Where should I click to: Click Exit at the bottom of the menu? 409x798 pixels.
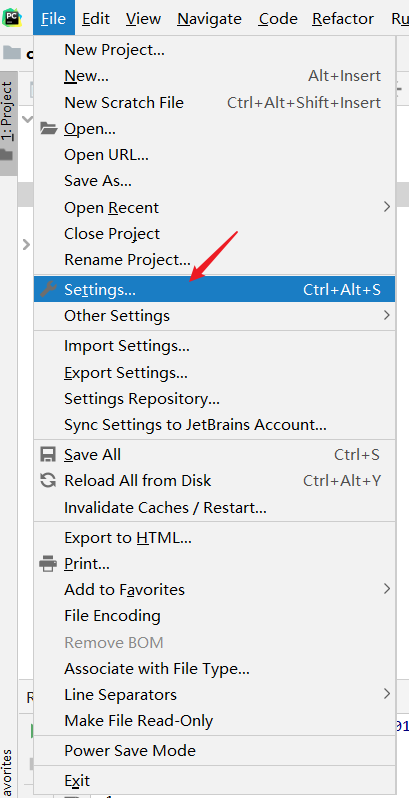pyautogui.click(x=214, y=780)
